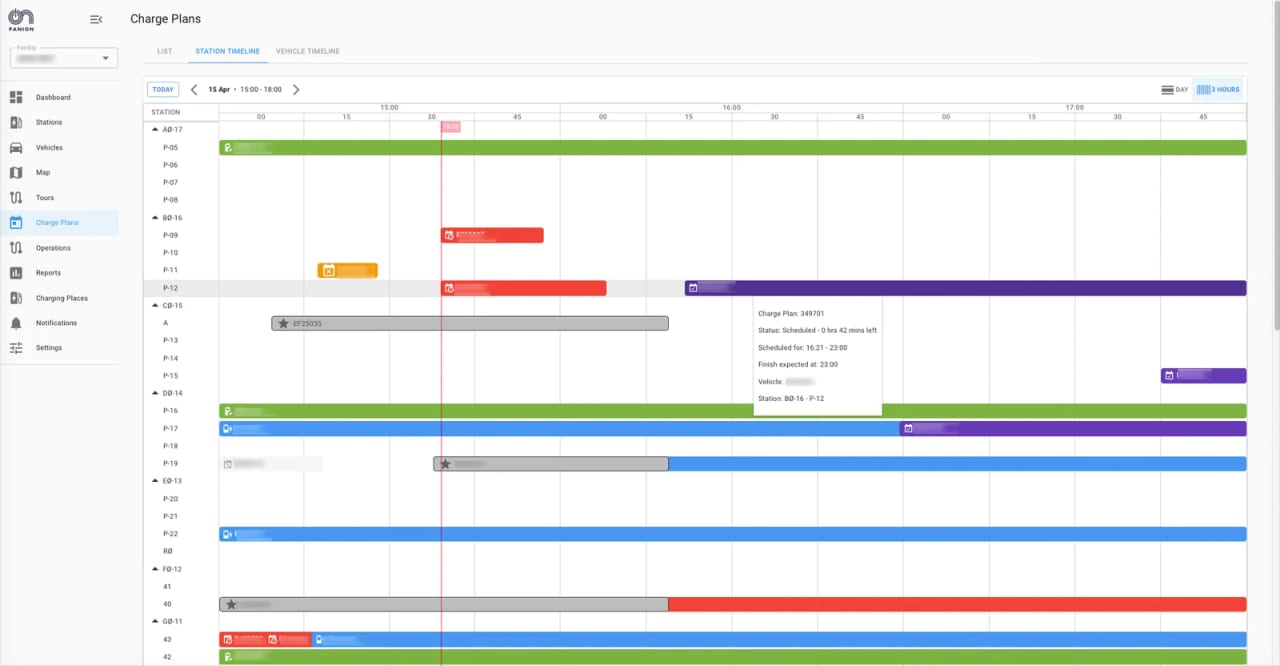The image size is (1280, 666).
Task: Click the purple scheduled plan on P-12
Action: [x=966, y=288]
